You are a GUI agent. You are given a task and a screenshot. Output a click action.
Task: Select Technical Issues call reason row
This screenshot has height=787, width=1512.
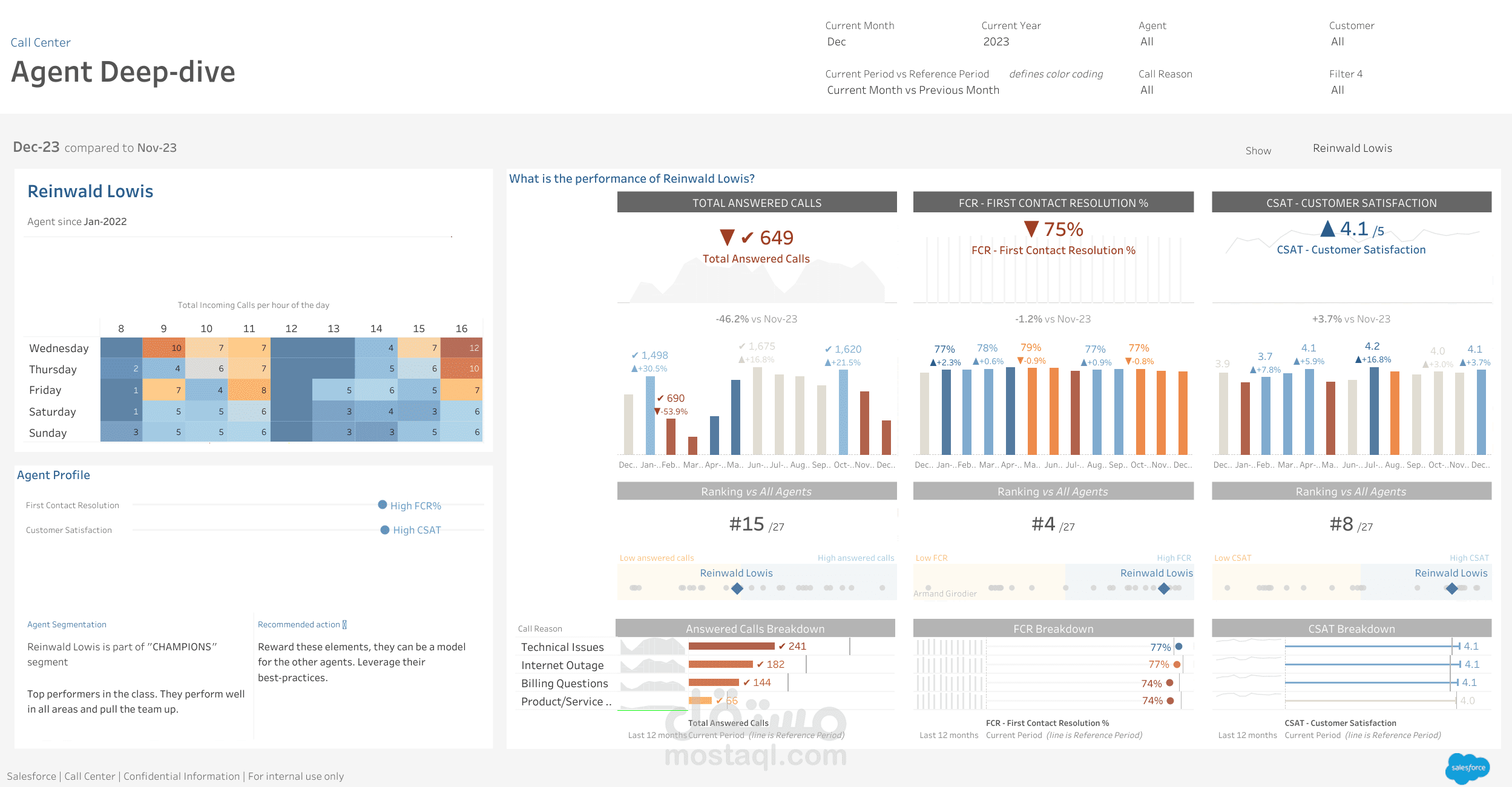[x=562, y=647]
